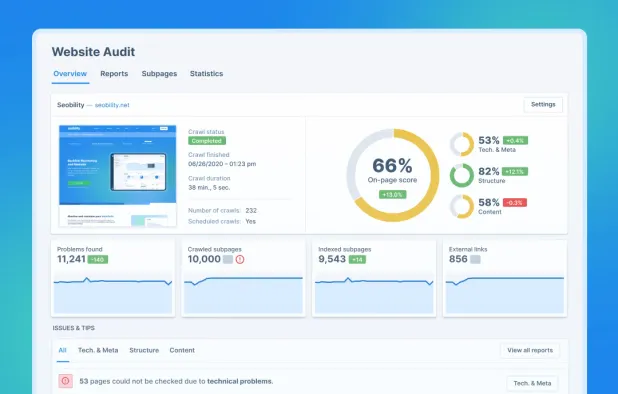618x394 pixels.
Task: Click the +14 Indexed subpages badge
Action: pyautogui.click(x=357, y=260)
